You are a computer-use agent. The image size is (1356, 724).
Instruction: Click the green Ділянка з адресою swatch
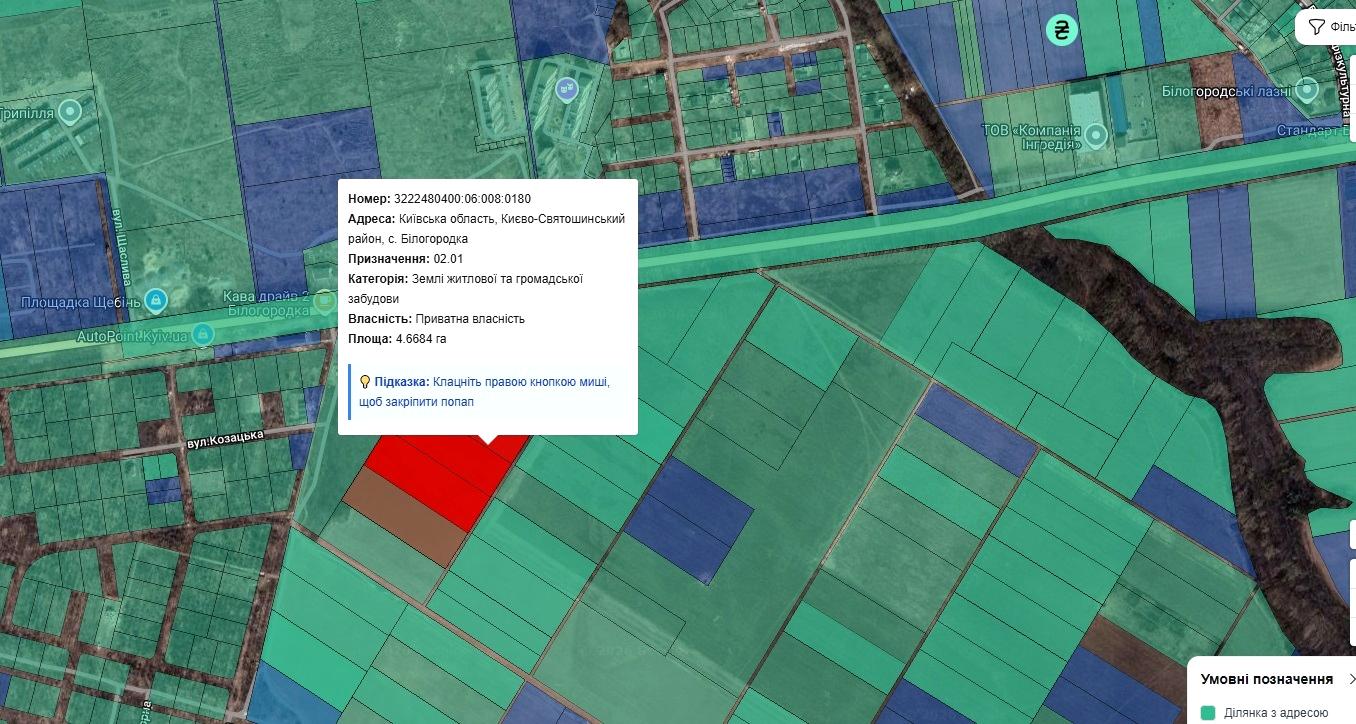[1208, 713]
